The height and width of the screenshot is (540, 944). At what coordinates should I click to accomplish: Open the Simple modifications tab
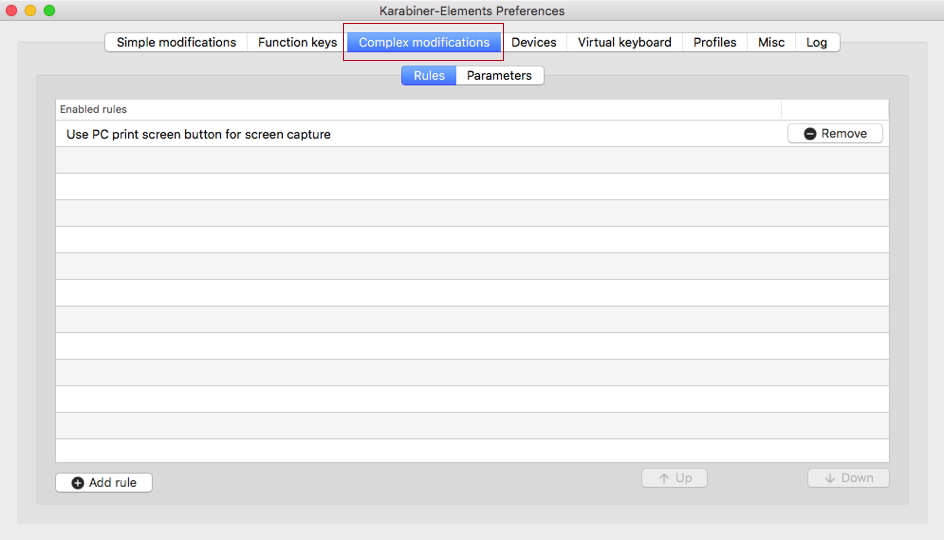pyautogui.click(x=176, y=42)
